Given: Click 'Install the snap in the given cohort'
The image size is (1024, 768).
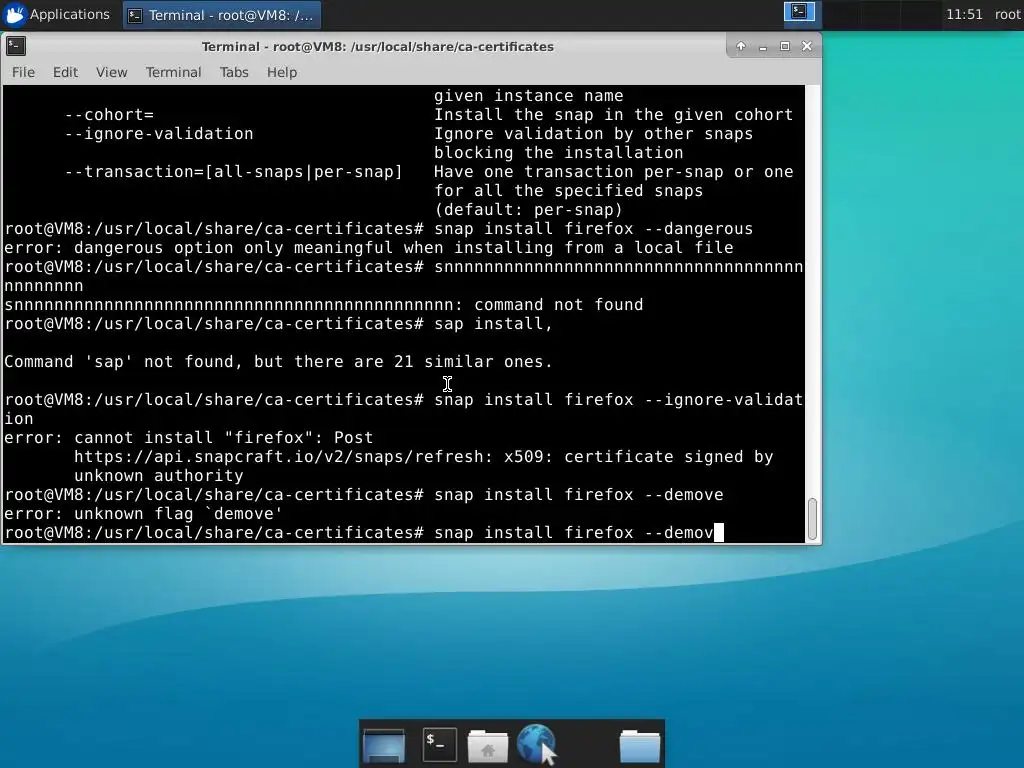Looking at the screenshot, I should [x=614, y=115].
